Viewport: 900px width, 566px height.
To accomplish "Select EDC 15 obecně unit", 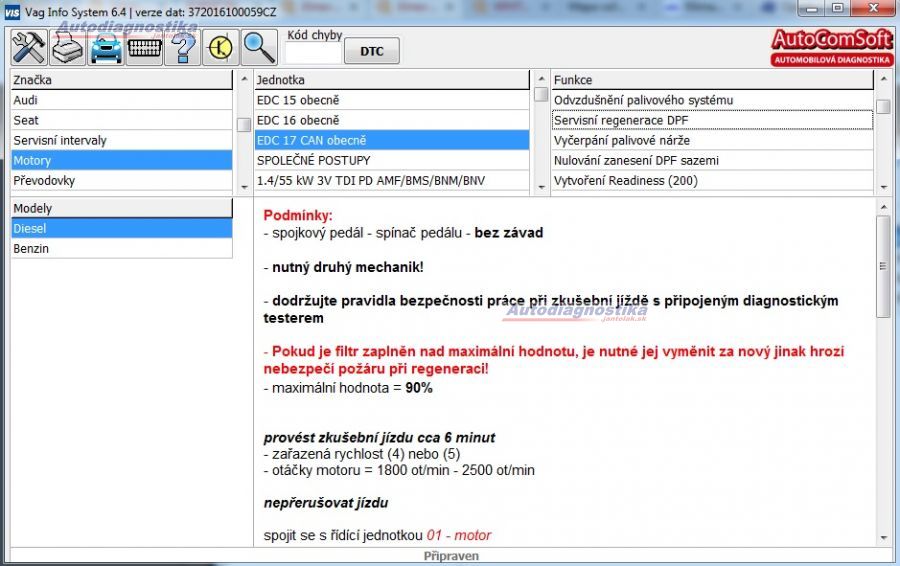I will pyautogui.click(x=391, y=100).
